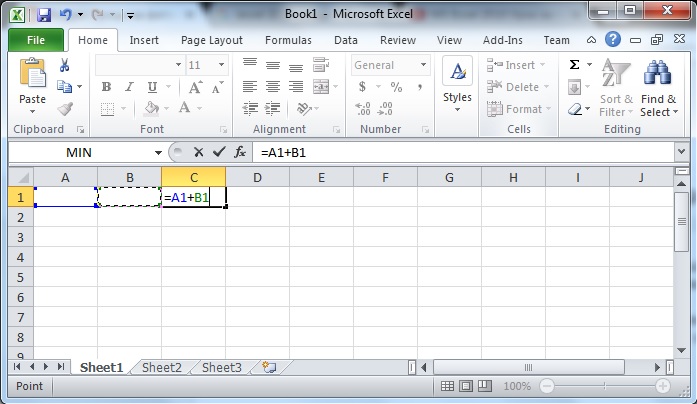Toggle Align Text Left

[x=250, y=86]
